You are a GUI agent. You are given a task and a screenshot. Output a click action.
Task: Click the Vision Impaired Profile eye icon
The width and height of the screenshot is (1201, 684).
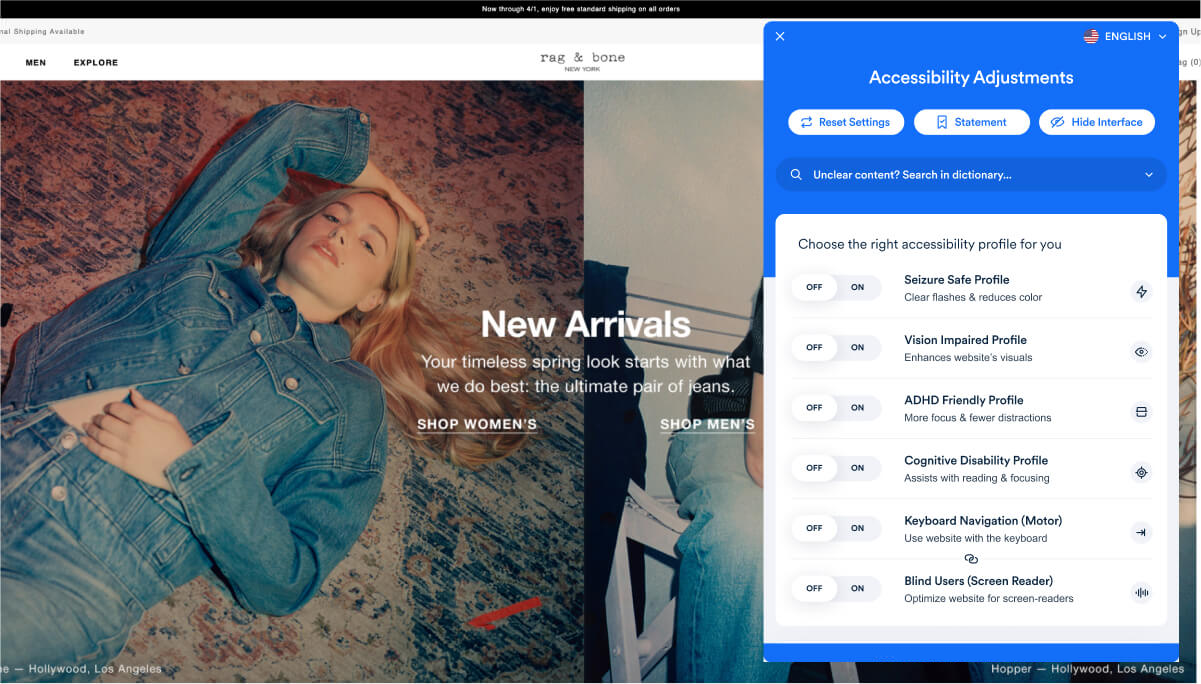click(x=1141, y=352)
